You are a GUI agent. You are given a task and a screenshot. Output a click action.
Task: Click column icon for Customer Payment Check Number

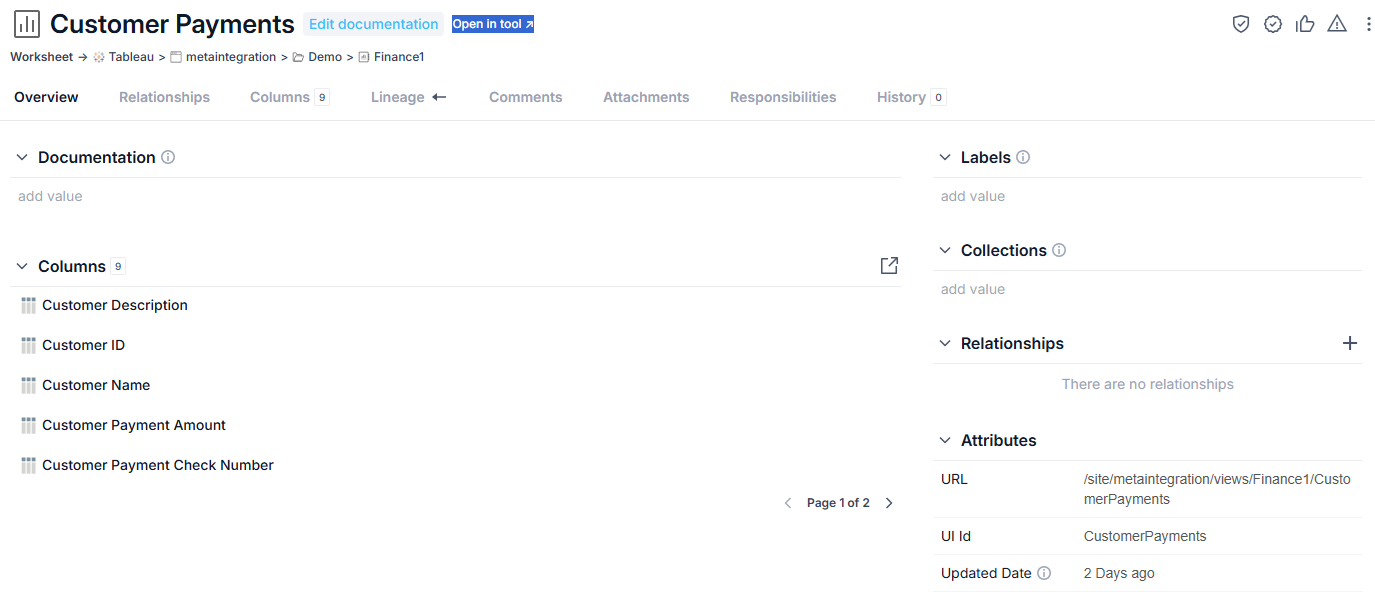coord(28,465)
